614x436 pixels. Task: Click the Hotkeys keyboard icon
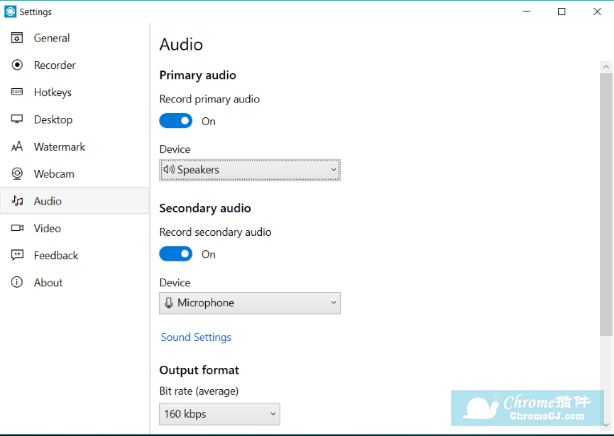tap(16, 92)
